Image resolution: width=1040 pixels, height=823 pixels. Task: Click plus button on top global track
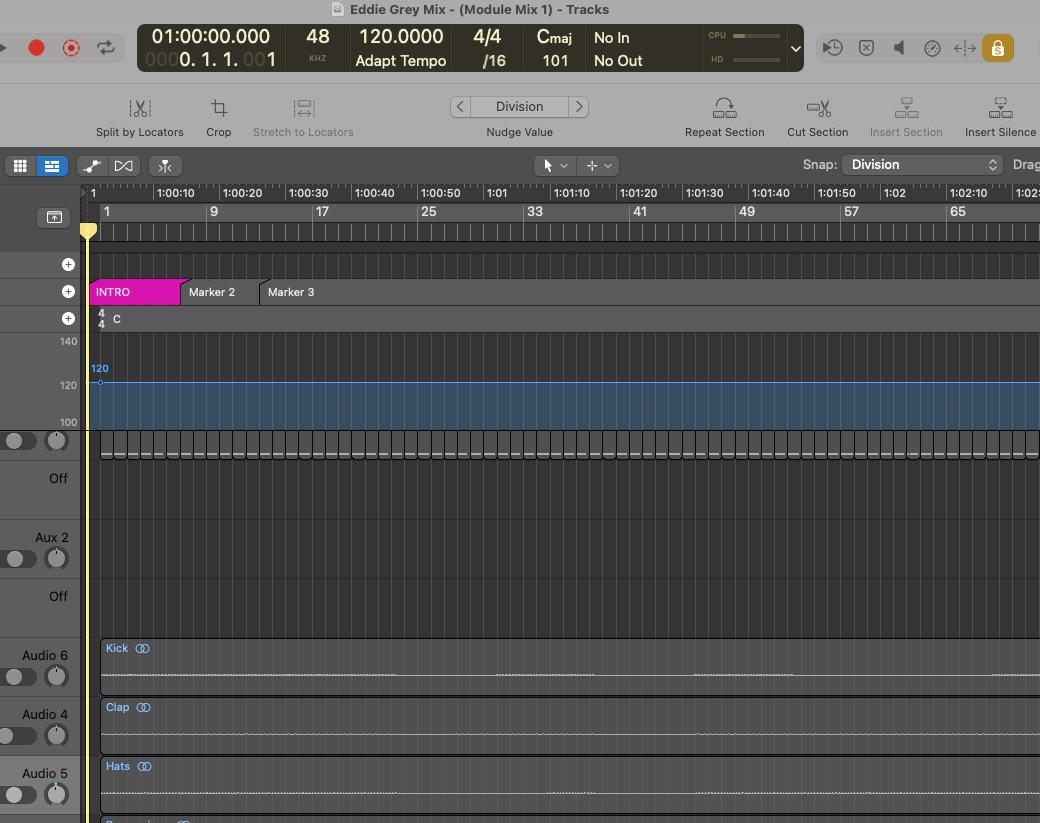(68, 265)
